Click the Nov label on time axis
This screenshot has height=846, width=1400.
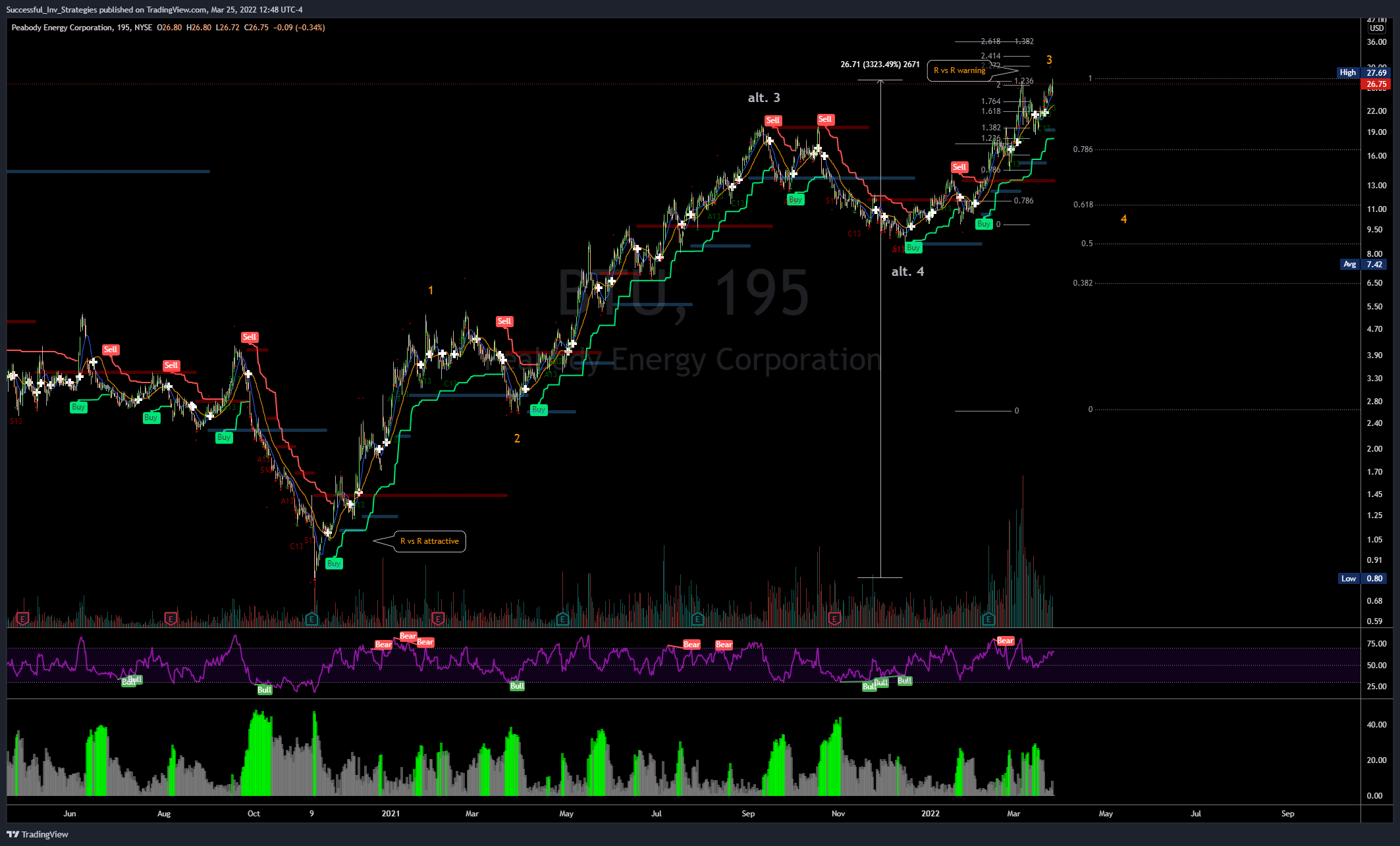coord(838,814)
